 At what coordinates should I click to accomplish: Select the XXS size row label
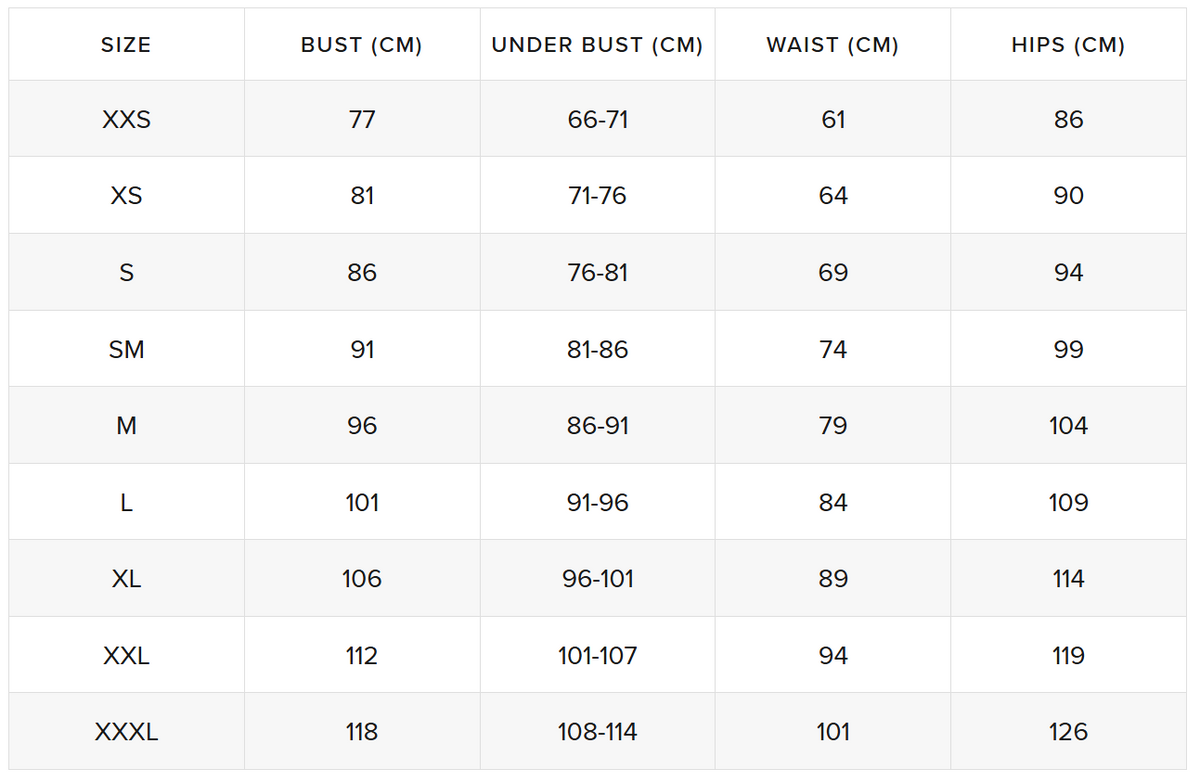click(x=126, y=120)
